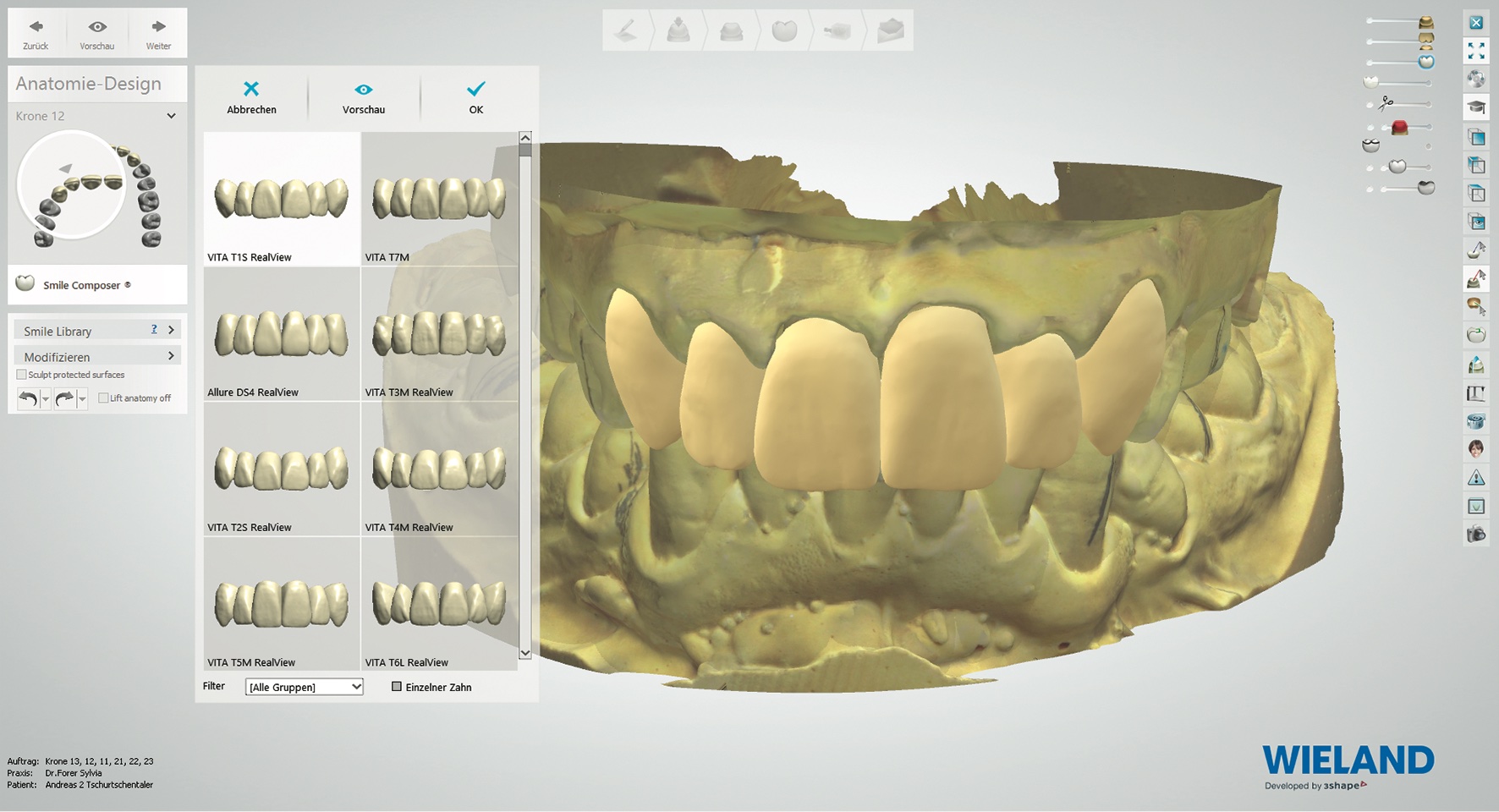Image resolution: width=1499 pixels, height=812 pixels.
Task: Click the upper model visibility slider handle
Action: pyautogui.click(x=1426, y=22)
